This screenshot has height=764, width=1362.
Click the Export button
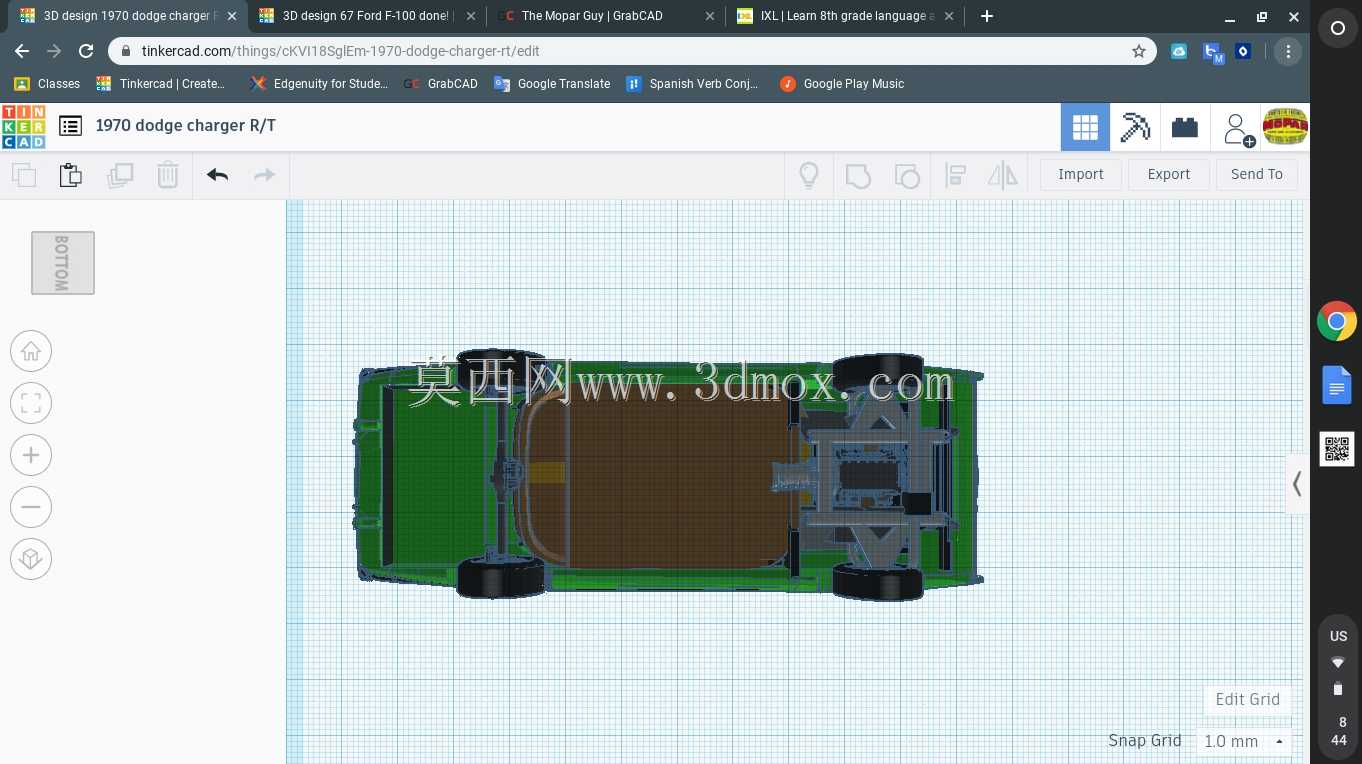point(1169,174)
